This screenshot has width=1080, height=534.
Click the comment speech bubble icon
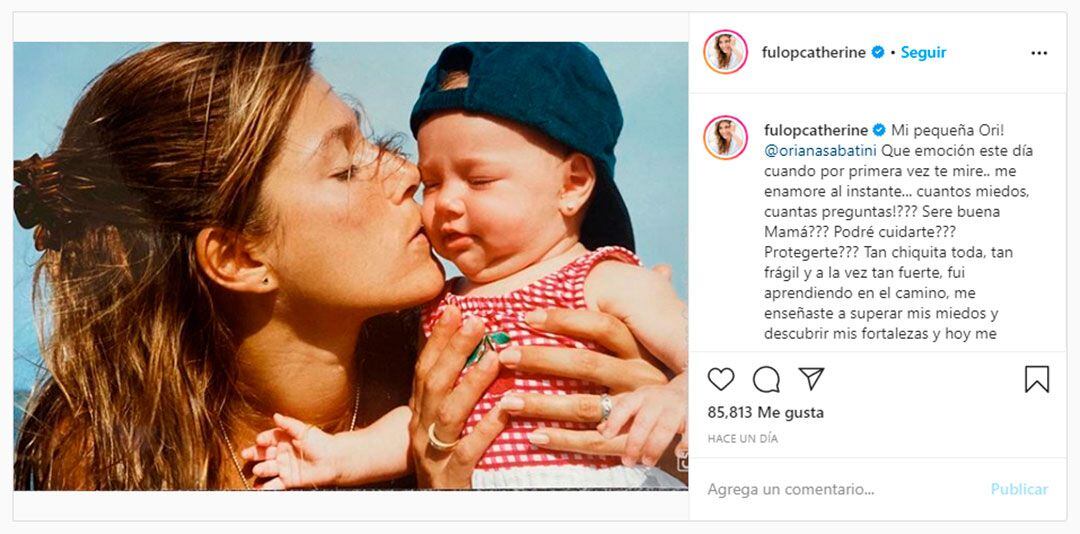click(766, 379)
